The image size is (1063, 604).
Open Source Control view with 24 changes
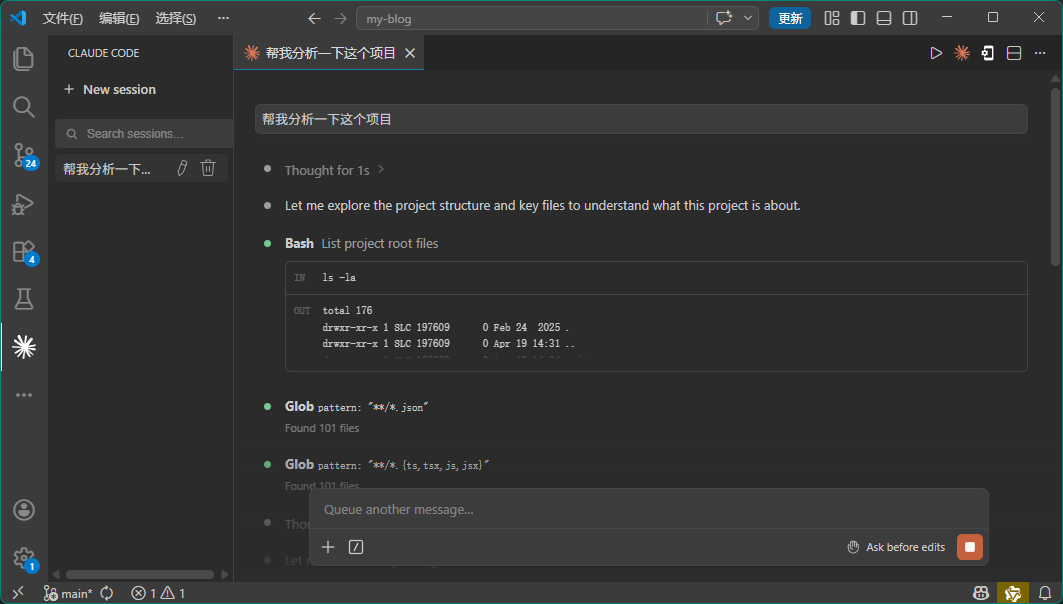point(24,155)
